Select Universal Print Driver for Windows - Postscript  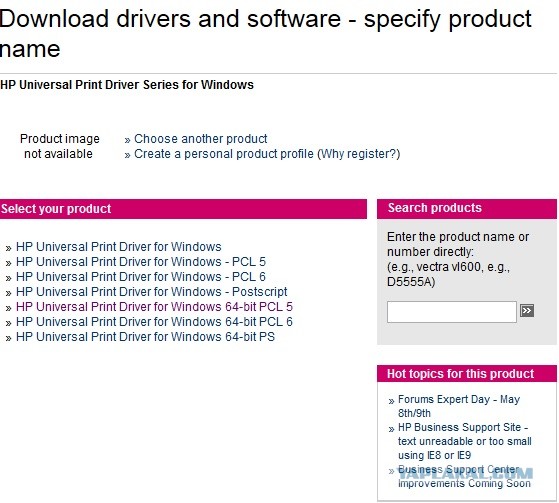[x=152, y=292]
